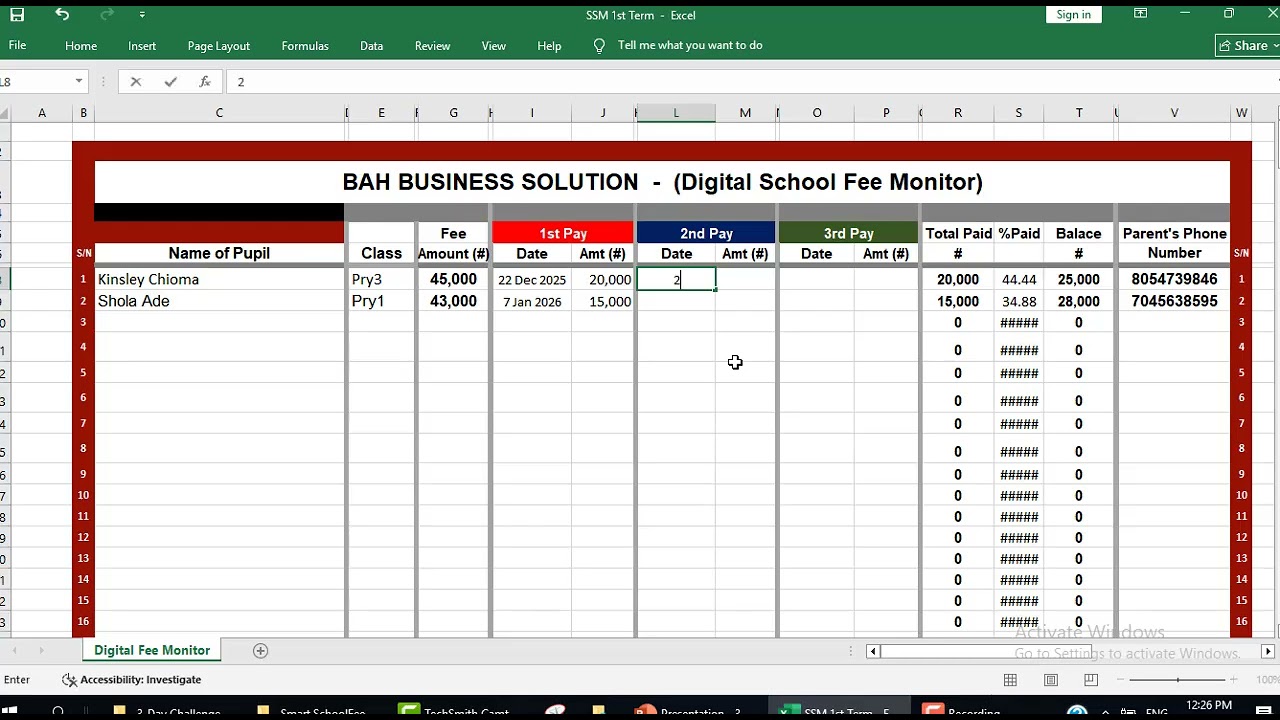Select the 'Shola Ade' name cell
This screenshot has height=720, width=1280.
(x=219, y=301)
